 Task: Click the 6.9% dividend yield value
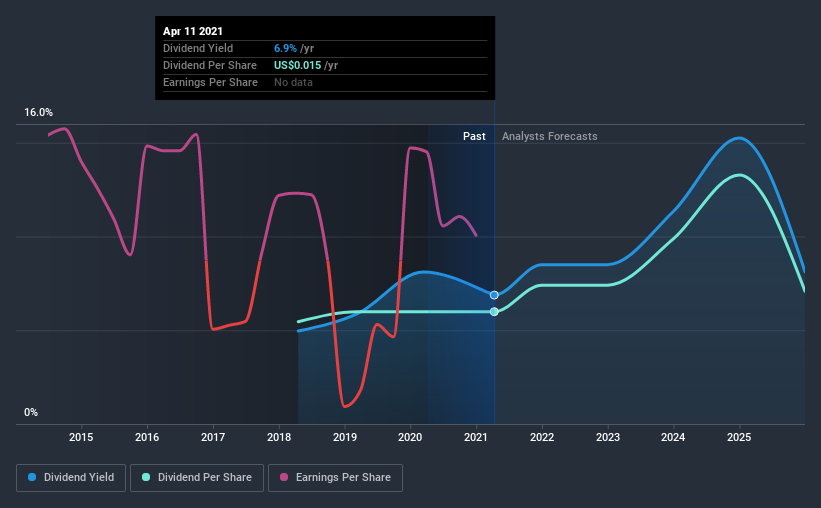(x=285, y=48)
